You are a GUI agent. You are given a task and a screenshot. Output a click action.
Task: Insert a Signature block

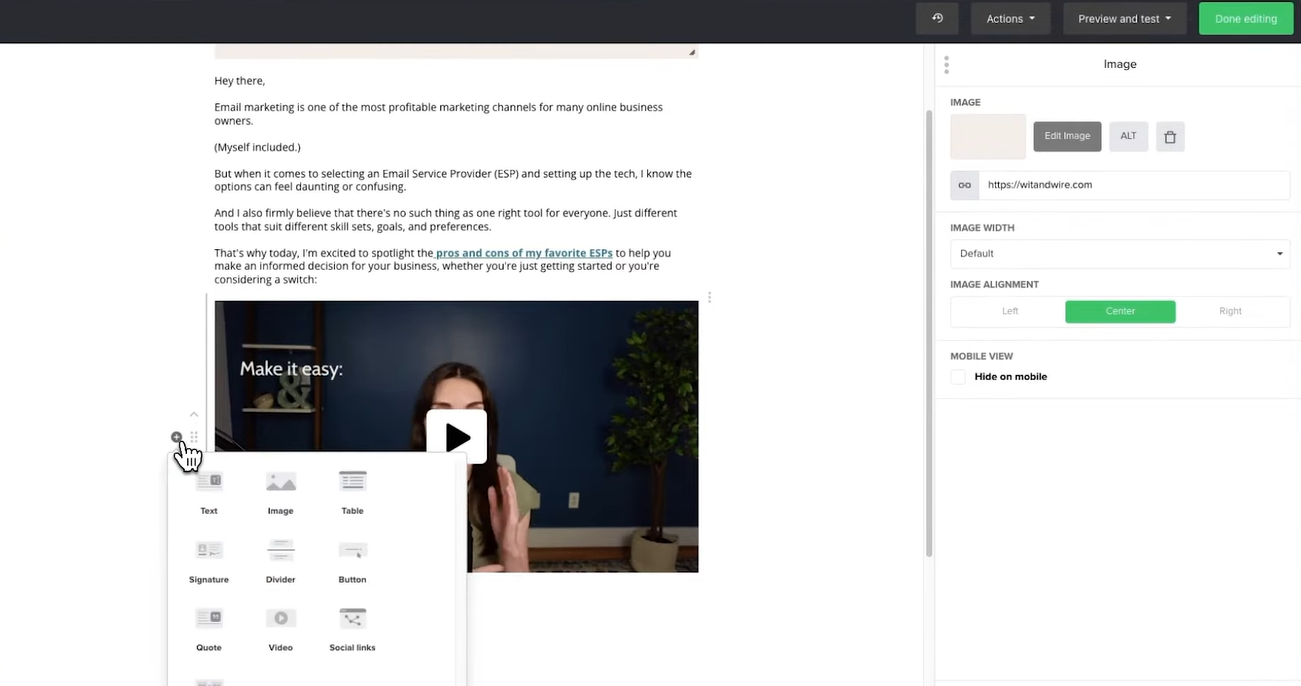point(209,561)
